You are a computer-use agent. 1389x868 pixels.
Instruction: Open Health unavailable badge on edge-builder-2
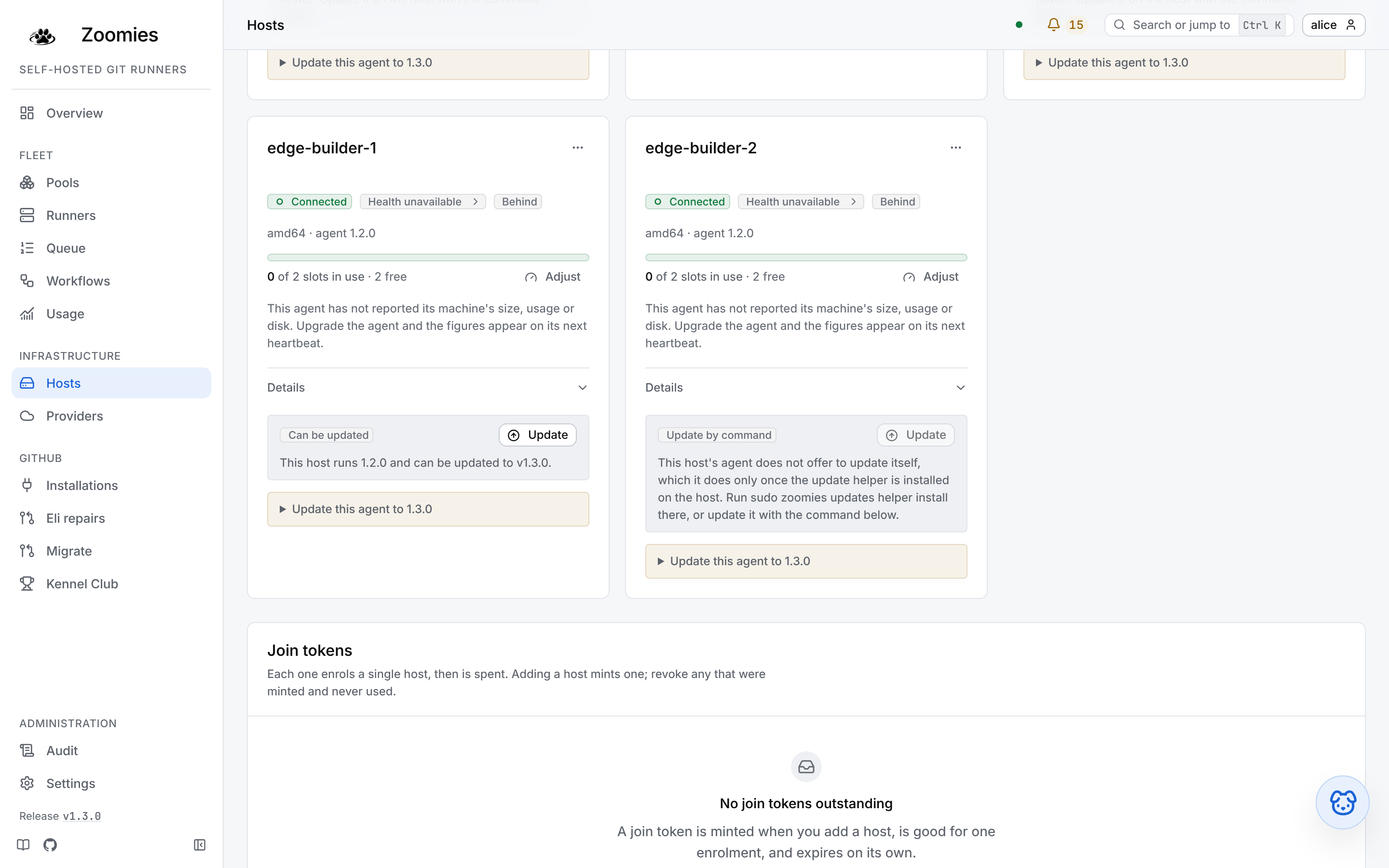click(x=801, y=202)
